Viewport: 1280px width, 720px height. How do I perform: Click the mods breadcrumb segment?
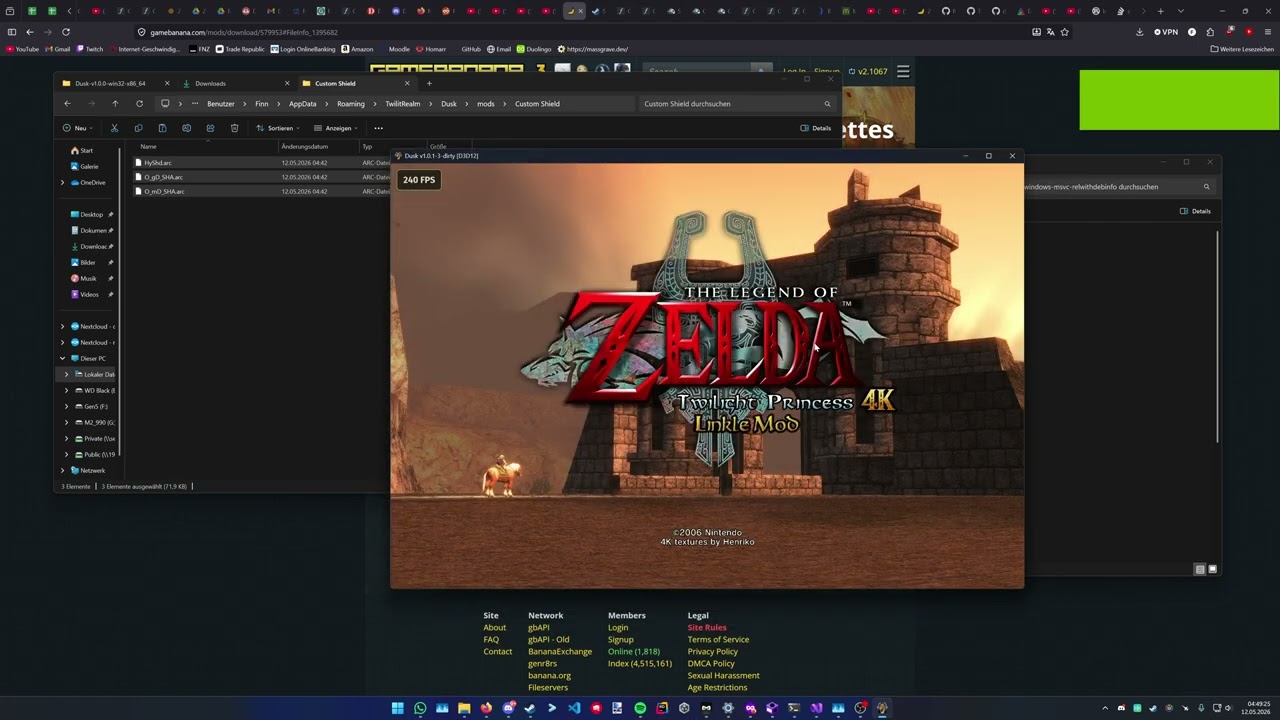pyautogui.click(x=486, y=104)
